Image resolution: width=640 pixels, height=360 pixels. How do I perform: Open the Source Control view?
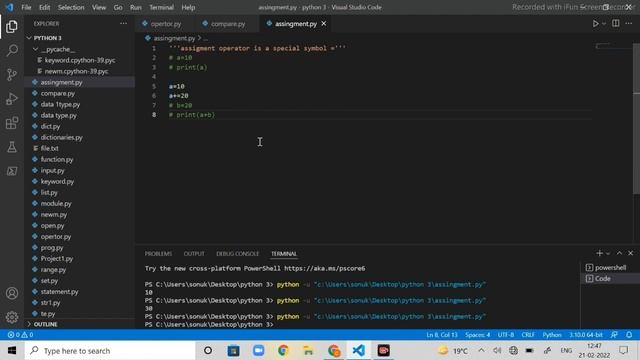point(12,75)
